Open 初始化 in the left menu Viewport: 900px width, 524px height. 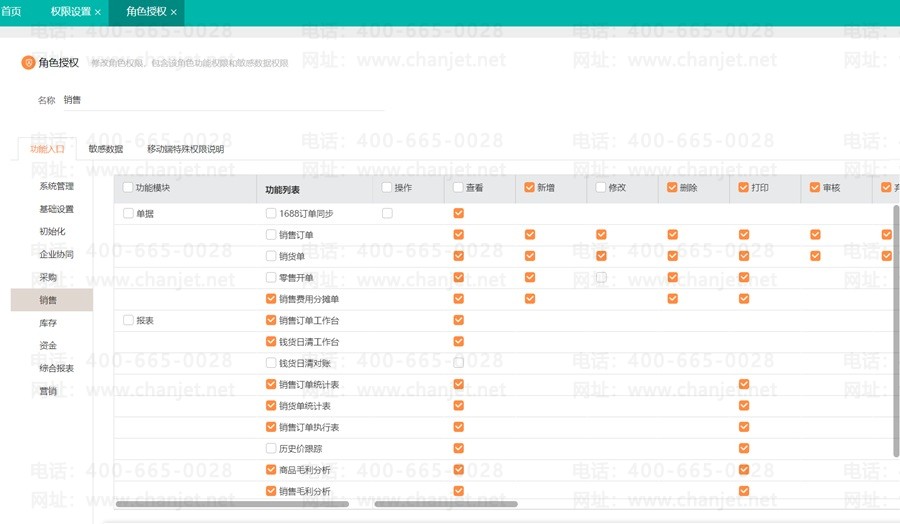click(52, 231)
